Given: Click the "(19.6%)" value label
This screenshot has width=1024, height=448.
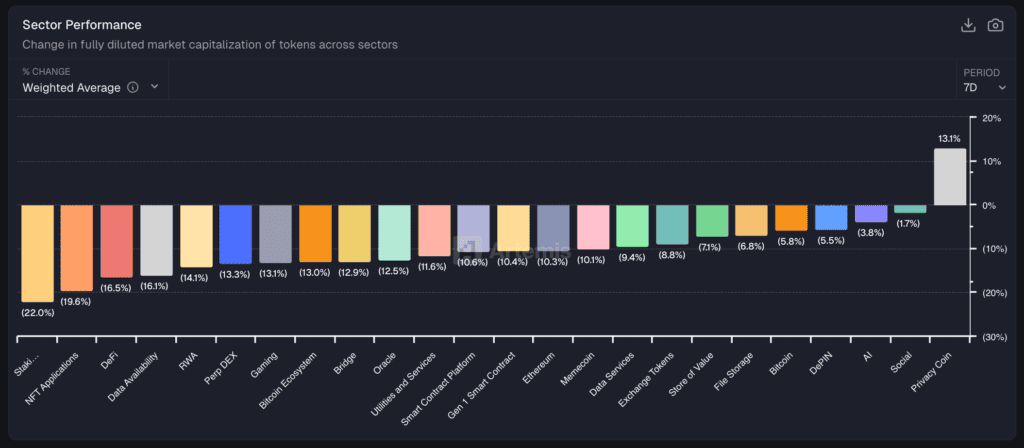Looking at the screenshot, I should pyautogui.click(x=76, y=302).
